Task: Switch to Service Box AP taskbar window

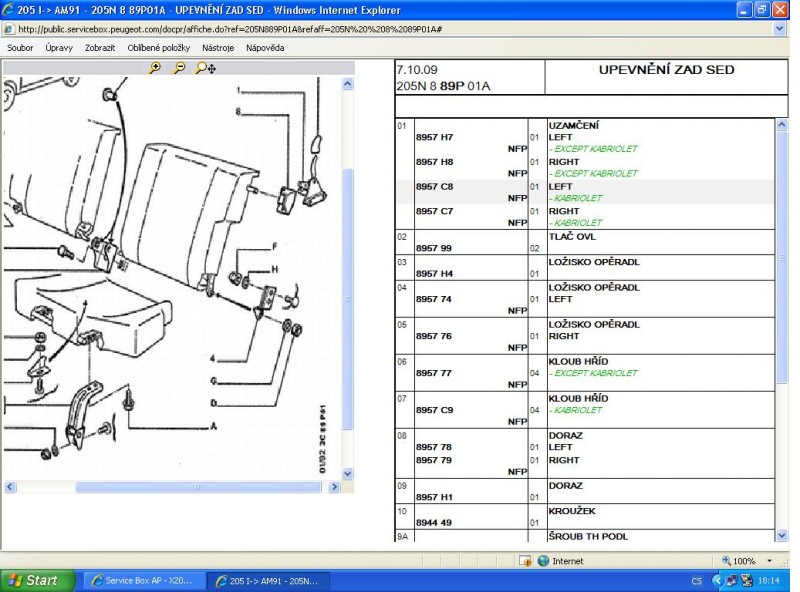Action: pos(143,580)
